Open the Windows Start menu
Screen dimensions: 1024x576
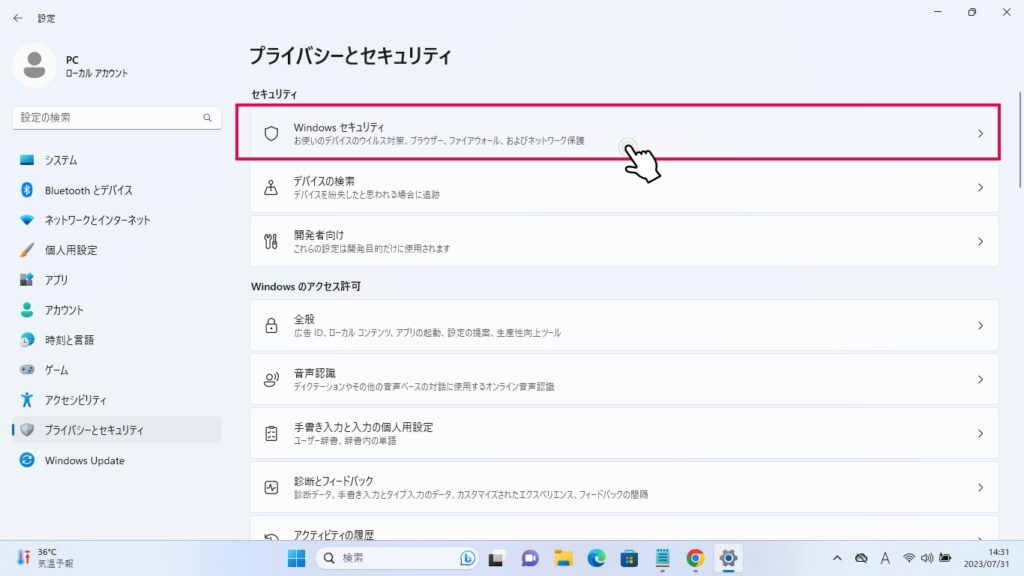pos(297,557)
